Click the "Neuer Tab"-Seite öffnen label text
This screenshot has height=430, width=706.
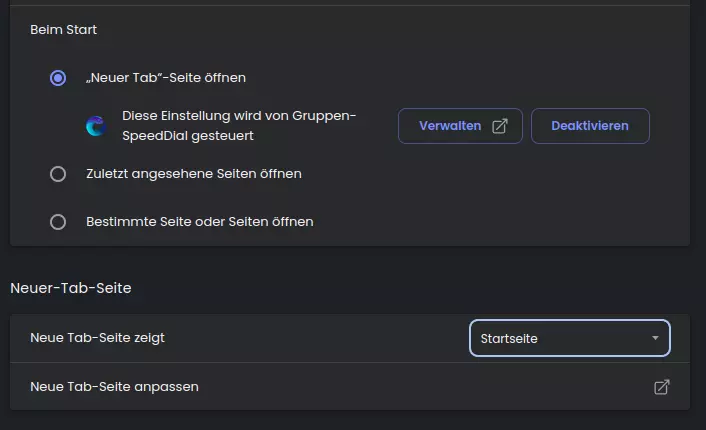pos(166,78)
